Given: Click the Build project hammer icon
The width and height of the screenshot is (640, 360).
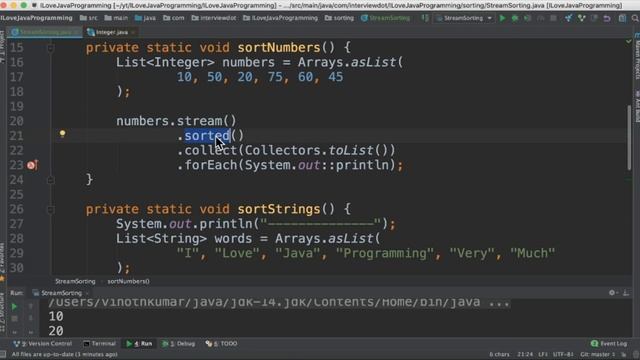Looking at the screenshot, I should 425,18.
